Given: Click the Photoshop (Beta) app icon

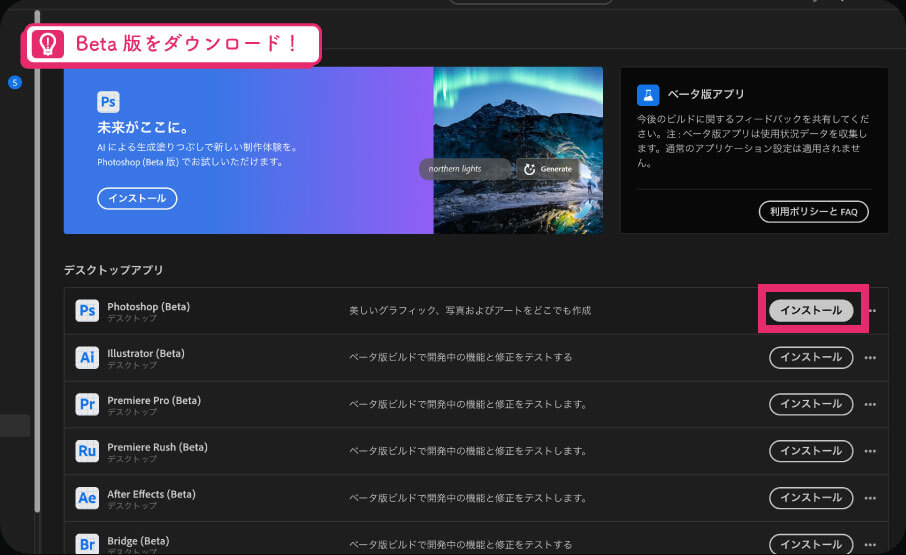Looking at the screenshot, I should [87, 311].
